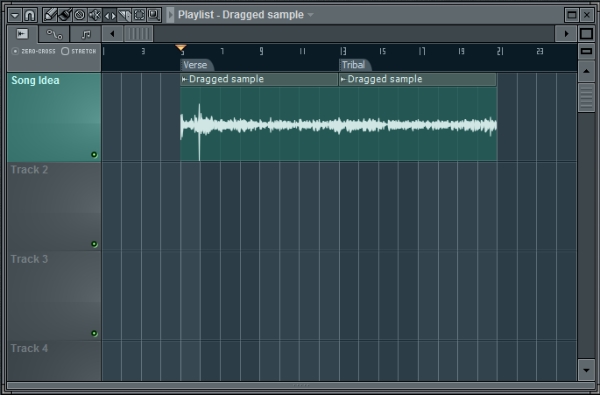Select the Zoom magnifier tool
This screenshot has width=600, height=395.
154,15
